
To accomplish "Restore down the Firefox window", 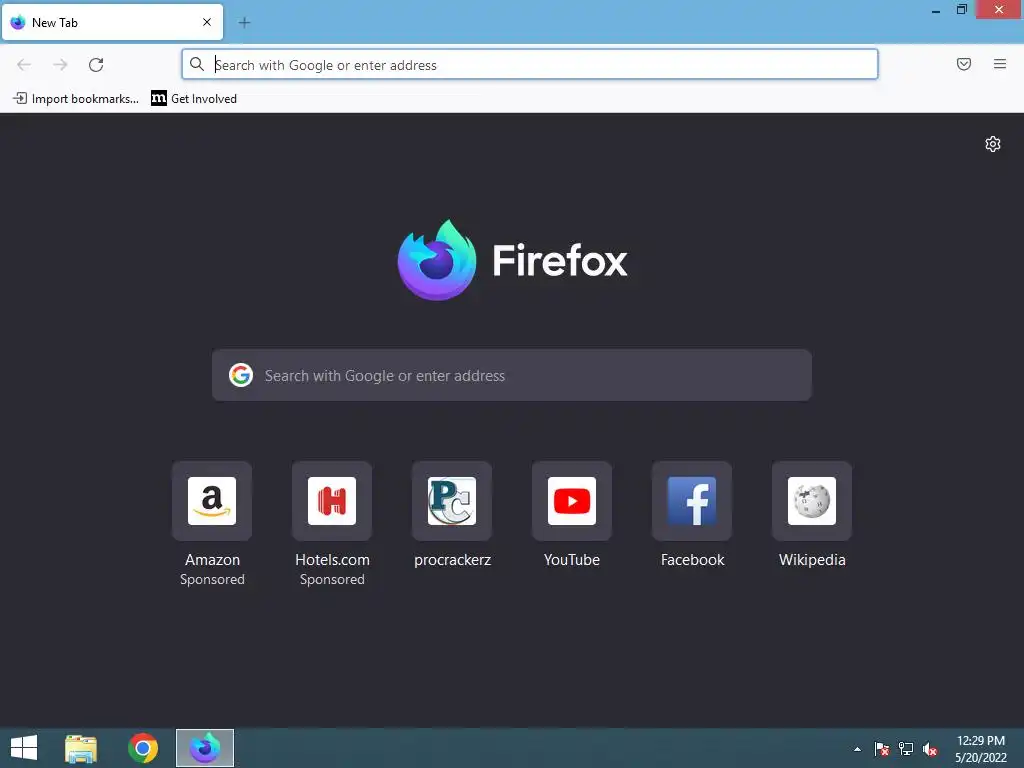I will (x=961, y=10).
